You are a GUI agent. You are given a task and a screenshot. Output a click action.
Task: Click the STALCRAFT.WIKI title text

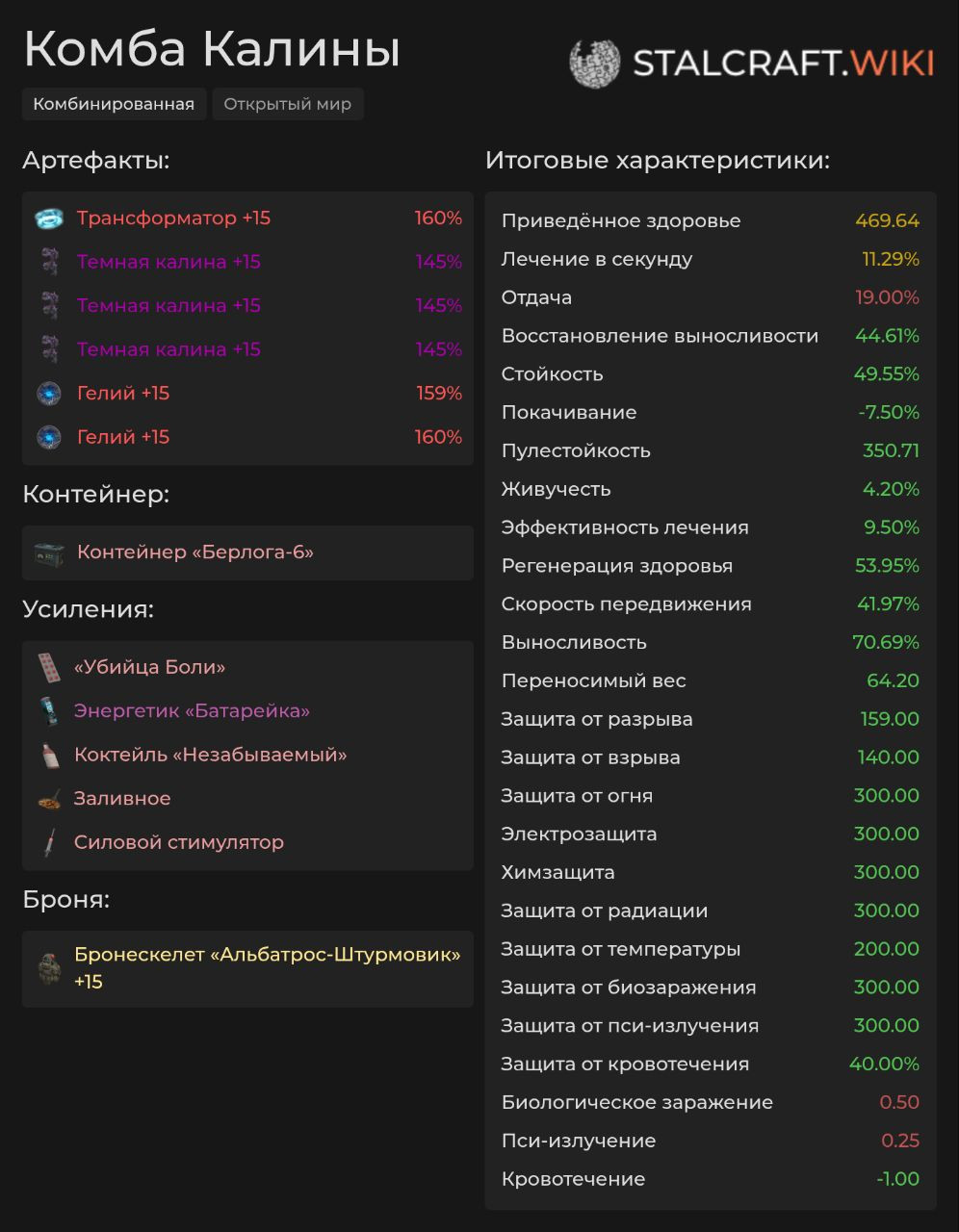(x=783, y=64)
